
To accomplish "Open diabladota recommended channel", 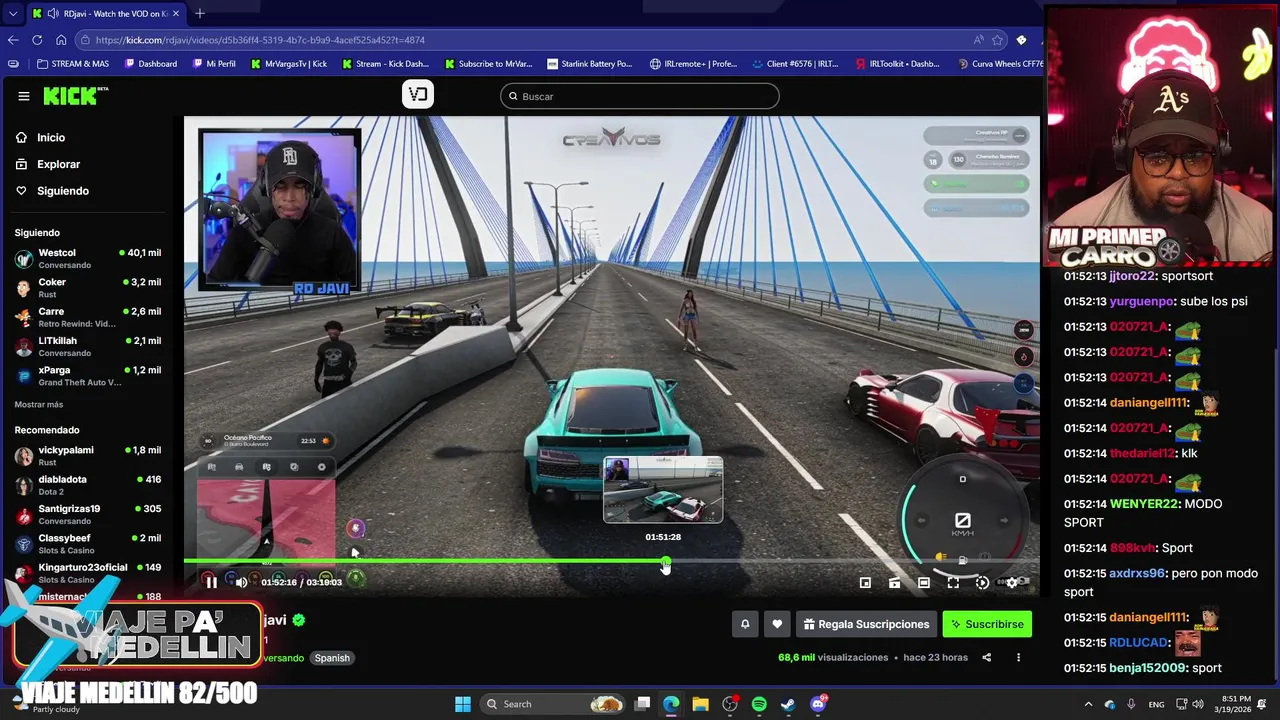I will [88, 485].
